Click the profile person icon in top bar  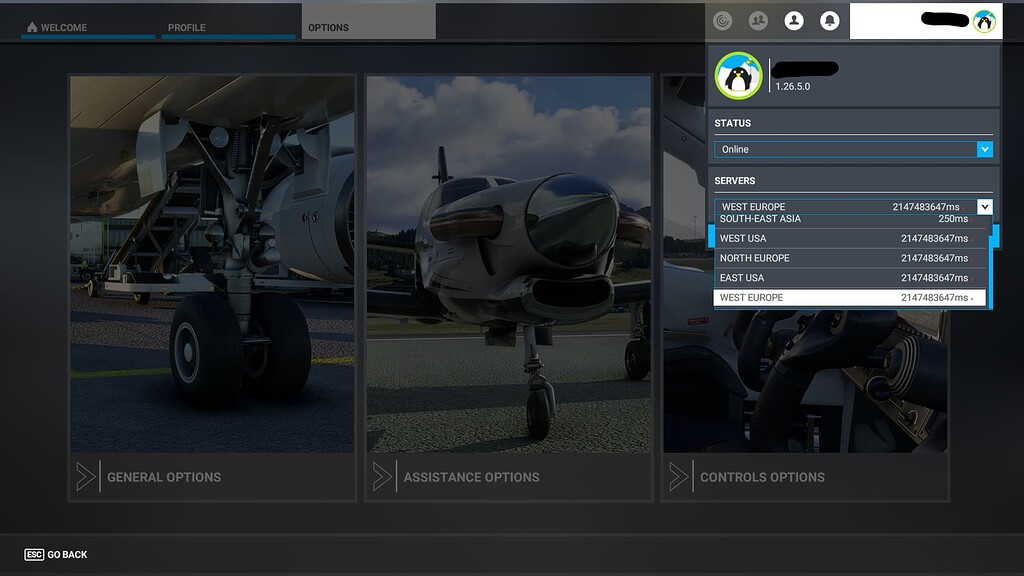pyautogui.click(x=794, y=20)
